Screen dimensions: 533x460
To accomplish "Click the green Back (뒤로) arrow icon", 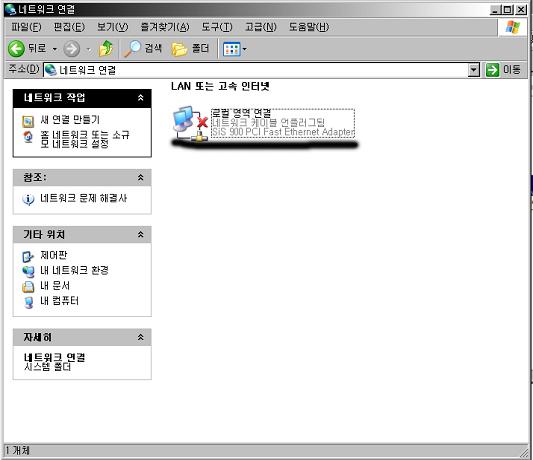I will 16,49.
